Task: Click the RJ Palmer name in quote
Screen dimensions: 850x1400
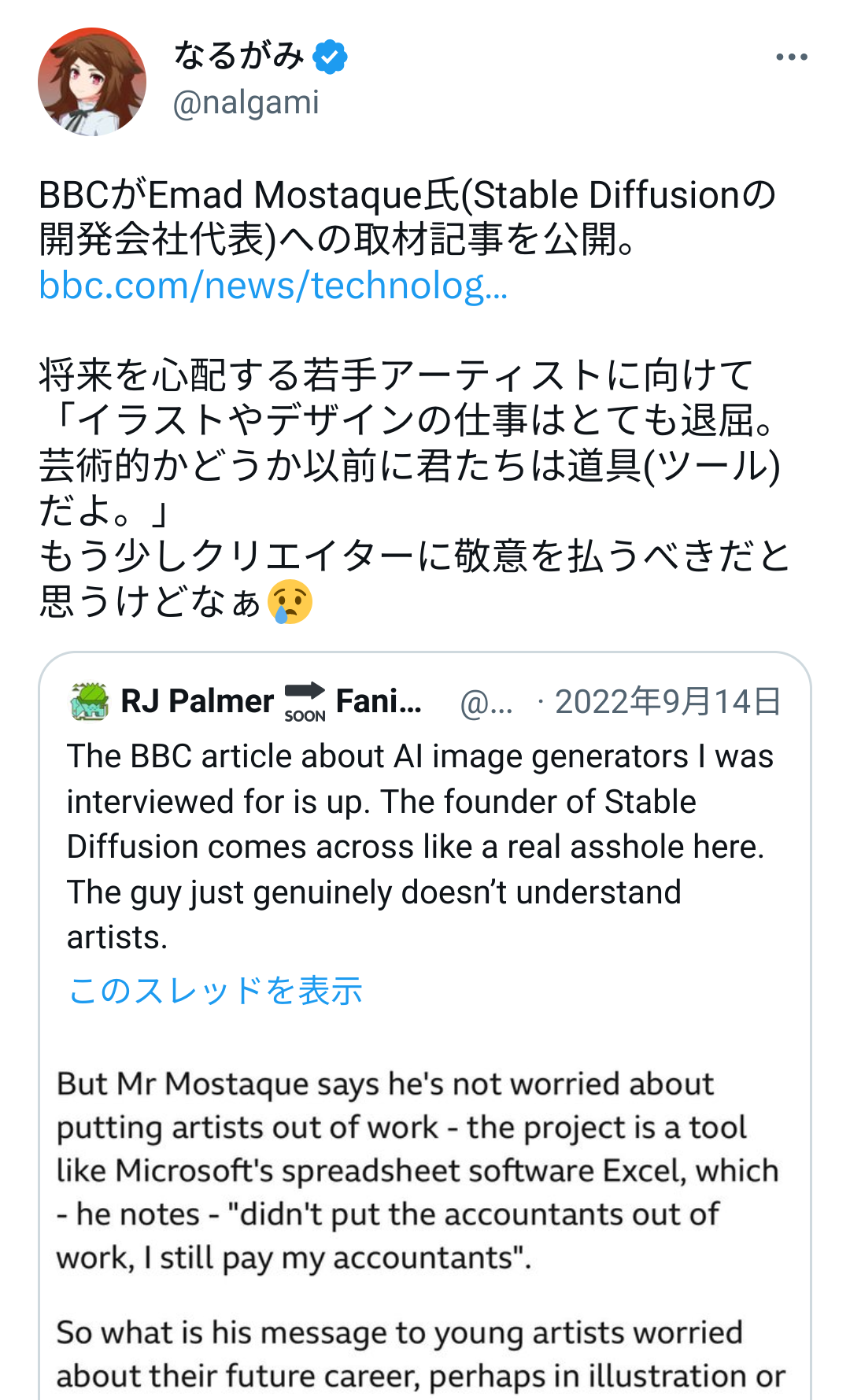Action: pyautogui.click(x=197, y=701)
